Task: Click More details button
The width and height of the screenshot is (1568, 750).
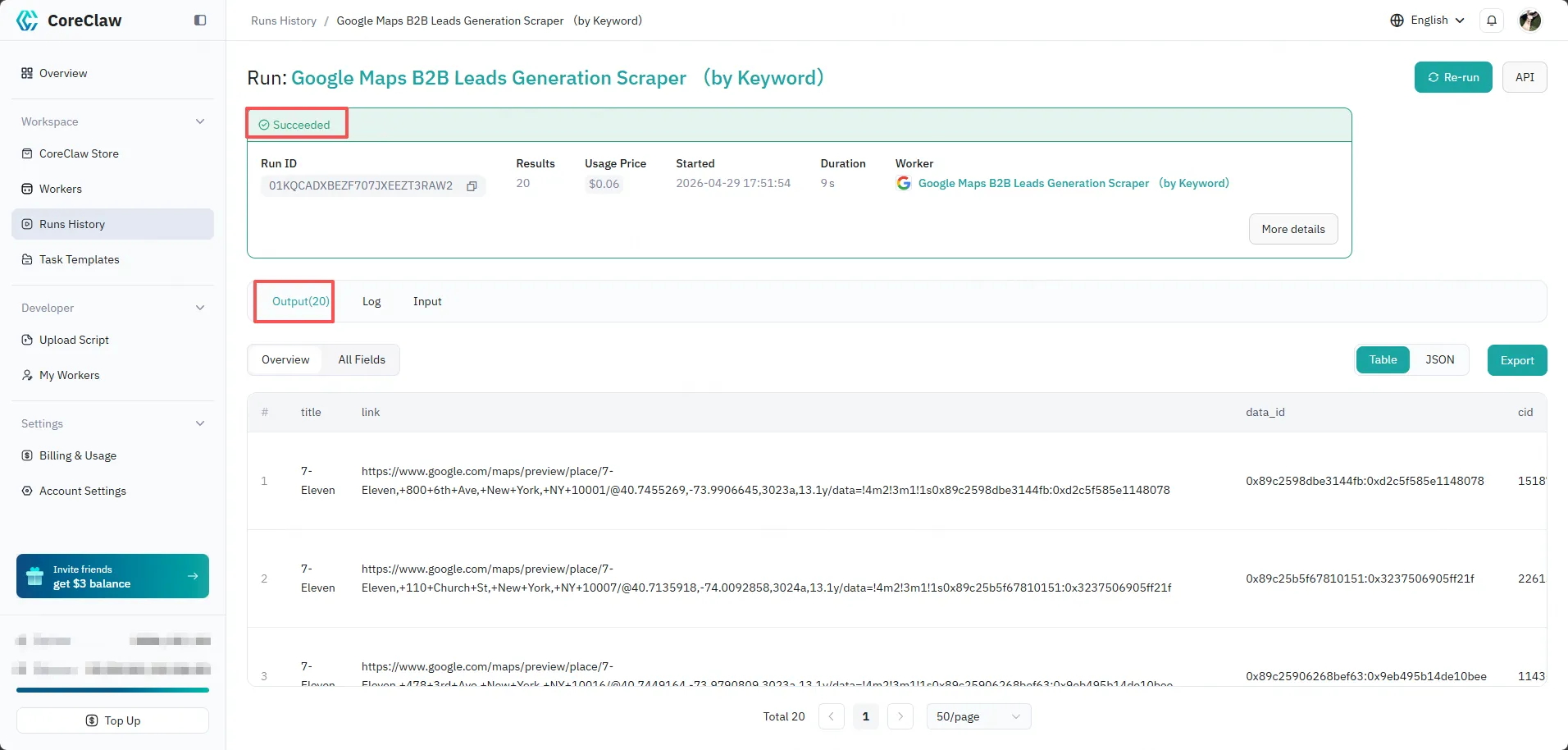Action: click(x=1293, y=229)
